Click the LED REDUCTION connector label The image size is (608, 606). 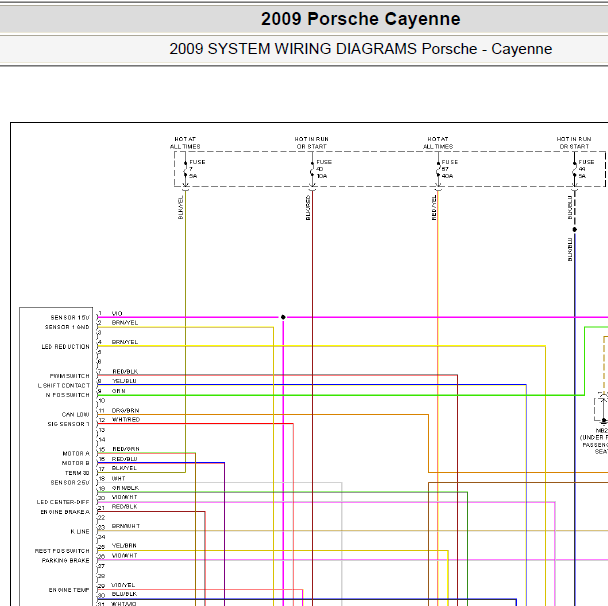[x=66, y=347]
